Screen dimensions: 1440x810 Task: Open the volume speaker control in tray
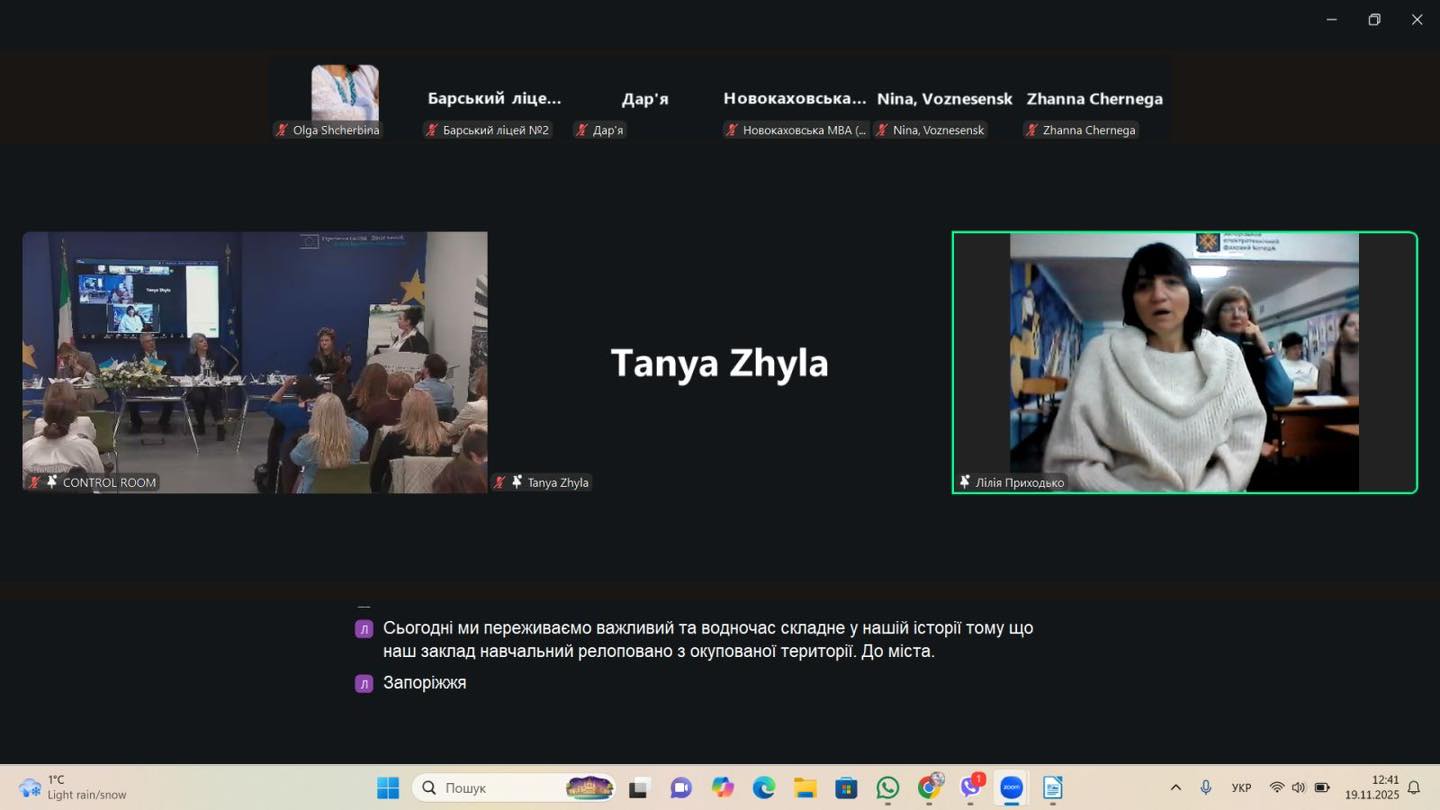[1298, 788]
